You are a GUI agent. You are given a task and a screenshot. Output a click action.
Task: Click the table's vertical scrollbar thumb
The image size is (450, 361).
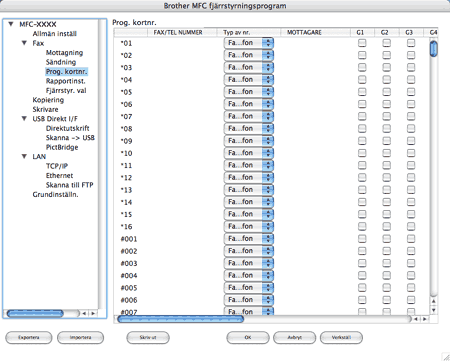433,49
